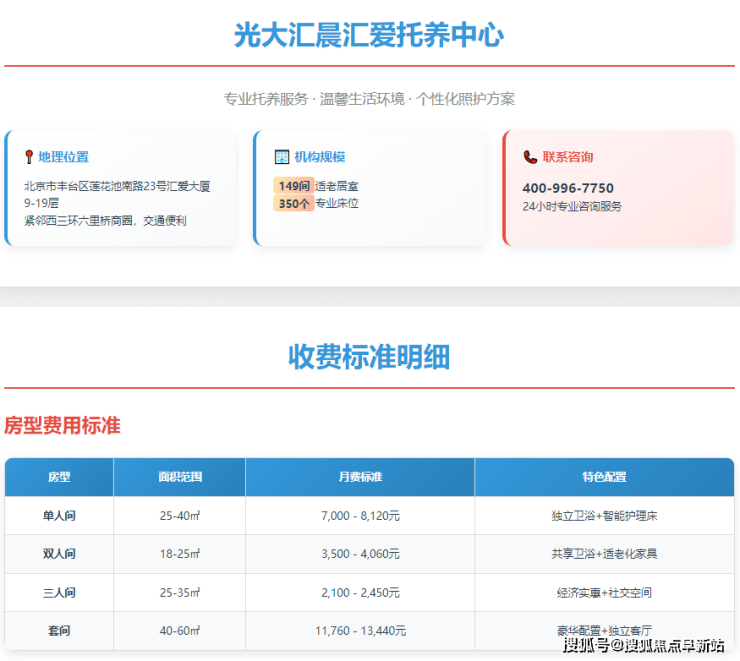Click the 7,000 - 8,120元 price cell

coord(360,516)
